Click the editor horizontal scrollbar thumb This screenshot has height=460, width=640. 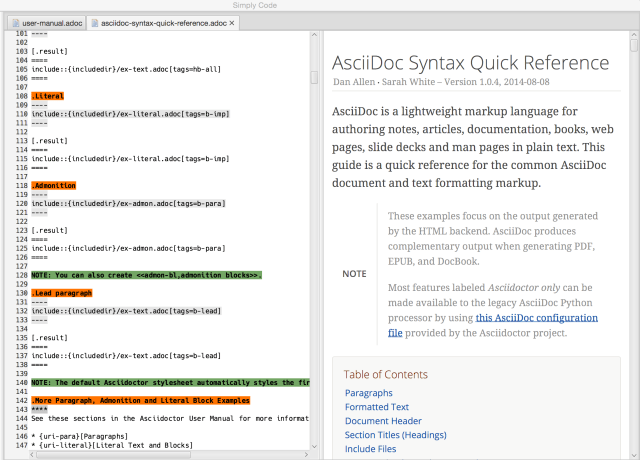113,454
